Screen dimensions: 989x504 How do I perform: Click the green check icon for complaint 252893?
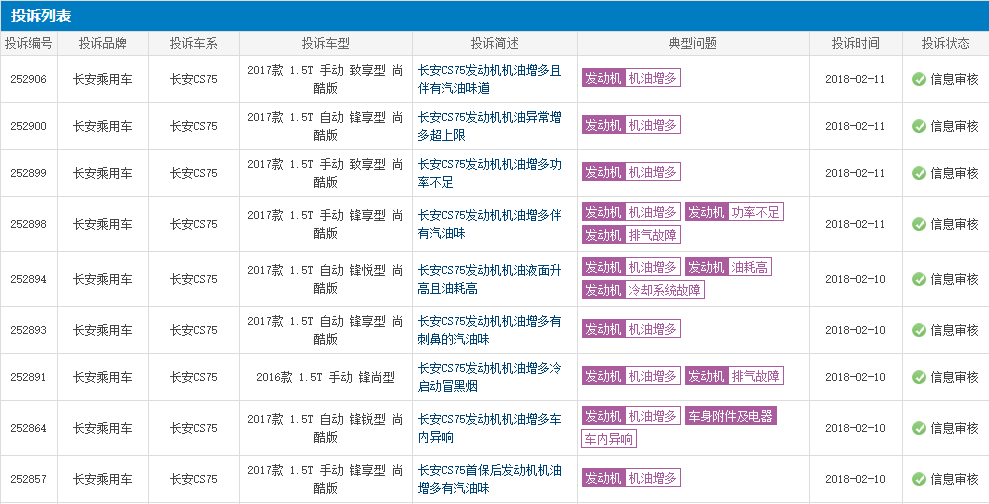coord(918,330)
